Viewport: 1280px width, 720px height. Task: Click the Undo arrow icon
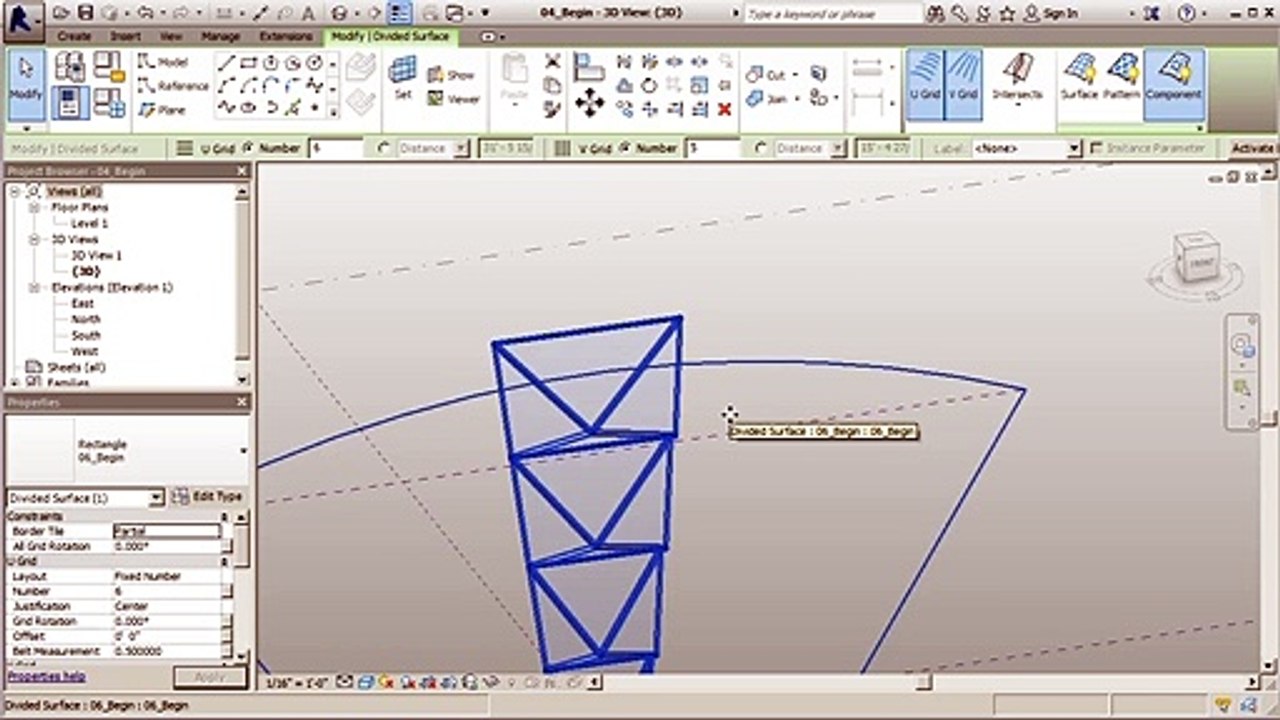click(146, 13)
